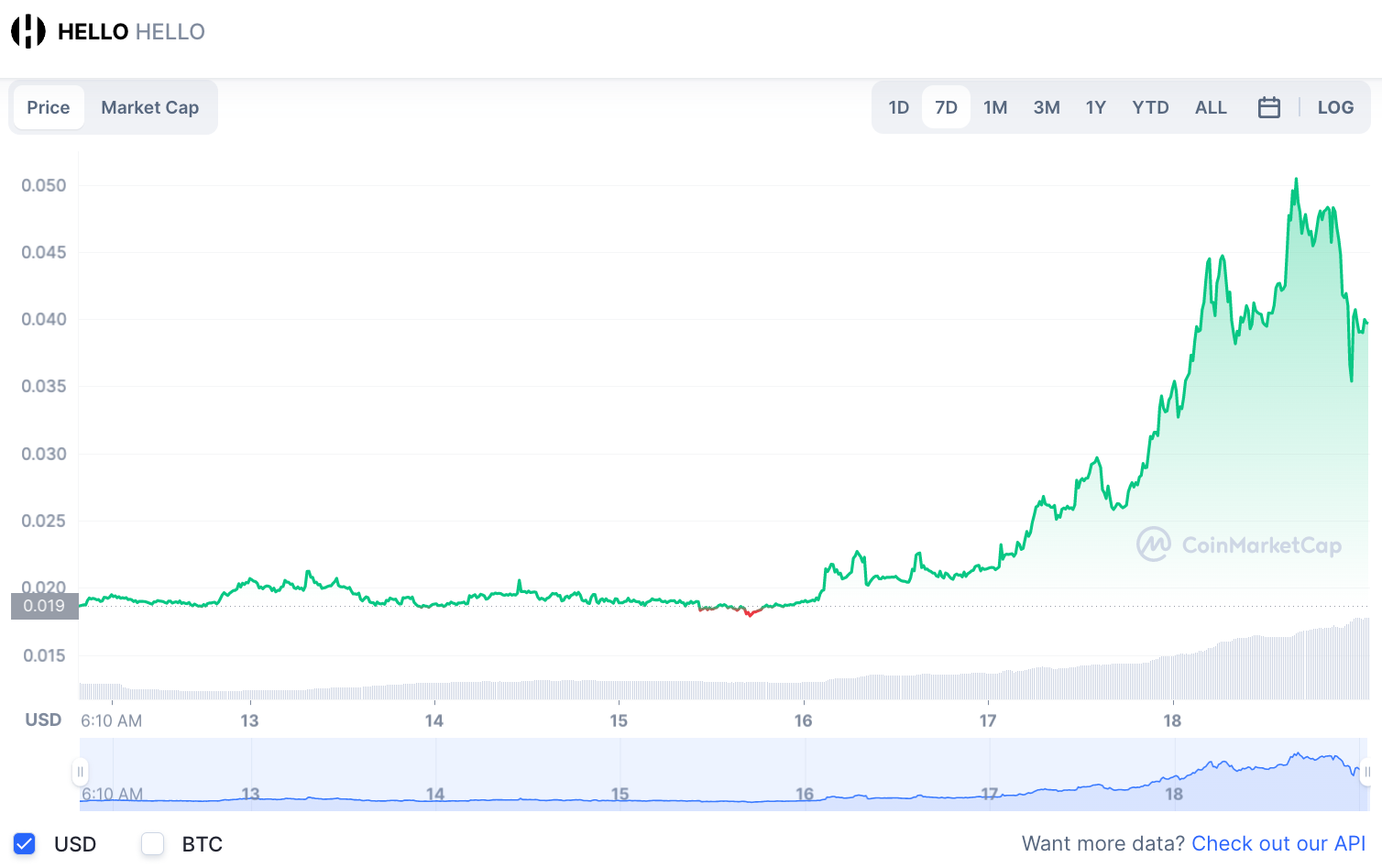
Task: Switch to the Market Cap tab
Action: pos(150,107)
